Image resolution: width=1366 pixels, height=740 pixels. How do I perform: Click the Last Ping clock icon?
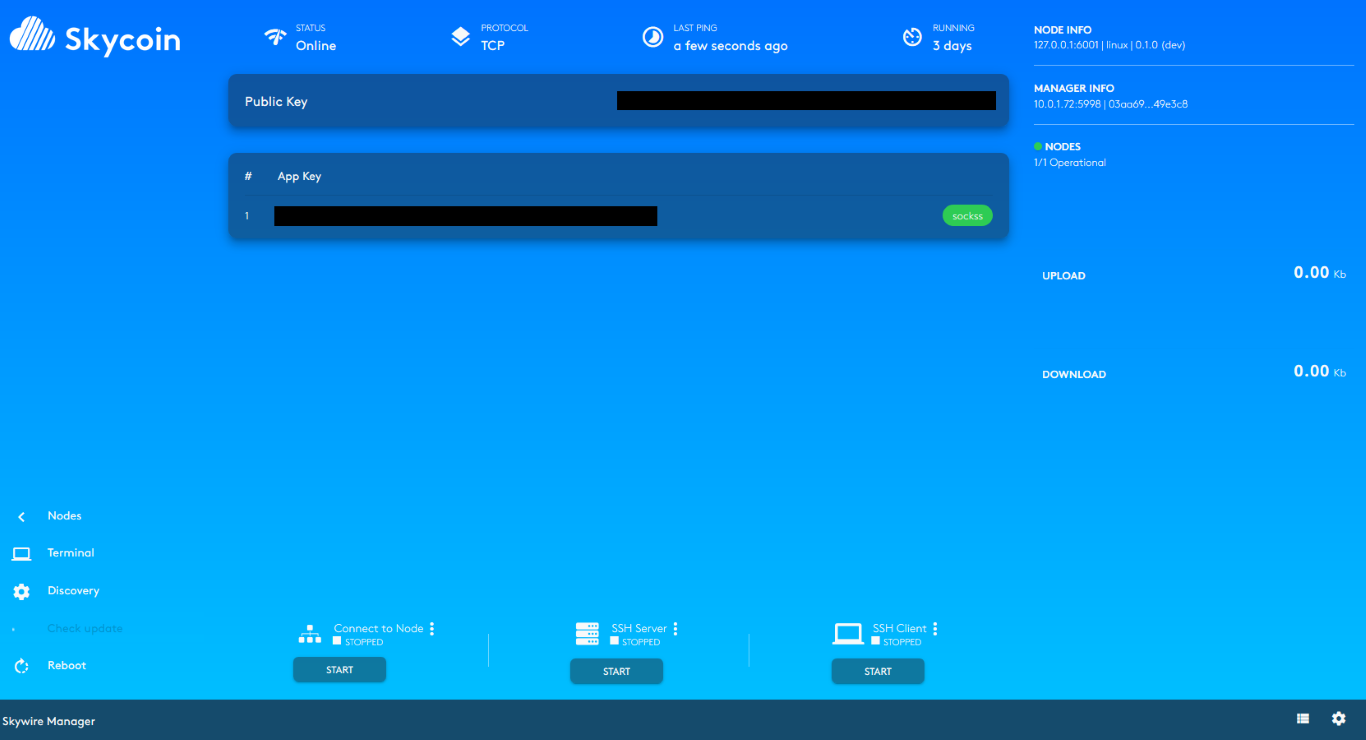[x=652, y=37]
